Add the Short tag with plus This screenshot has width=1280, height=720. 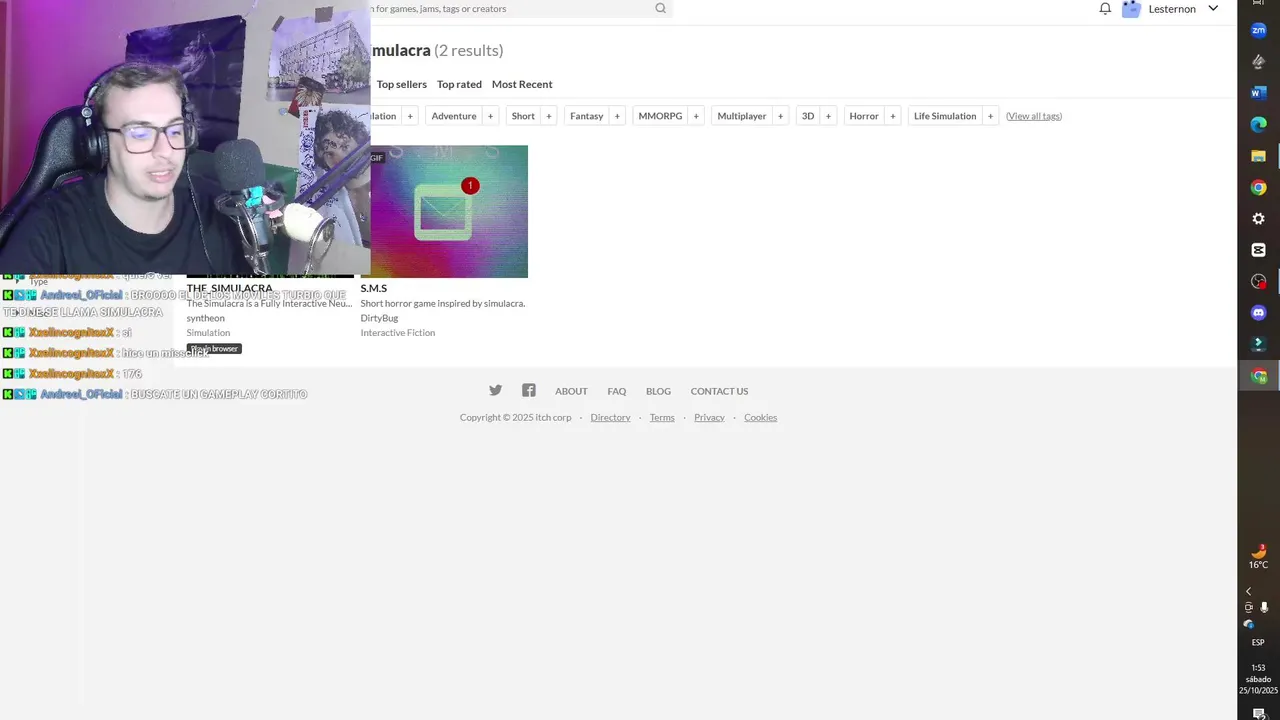548,116
